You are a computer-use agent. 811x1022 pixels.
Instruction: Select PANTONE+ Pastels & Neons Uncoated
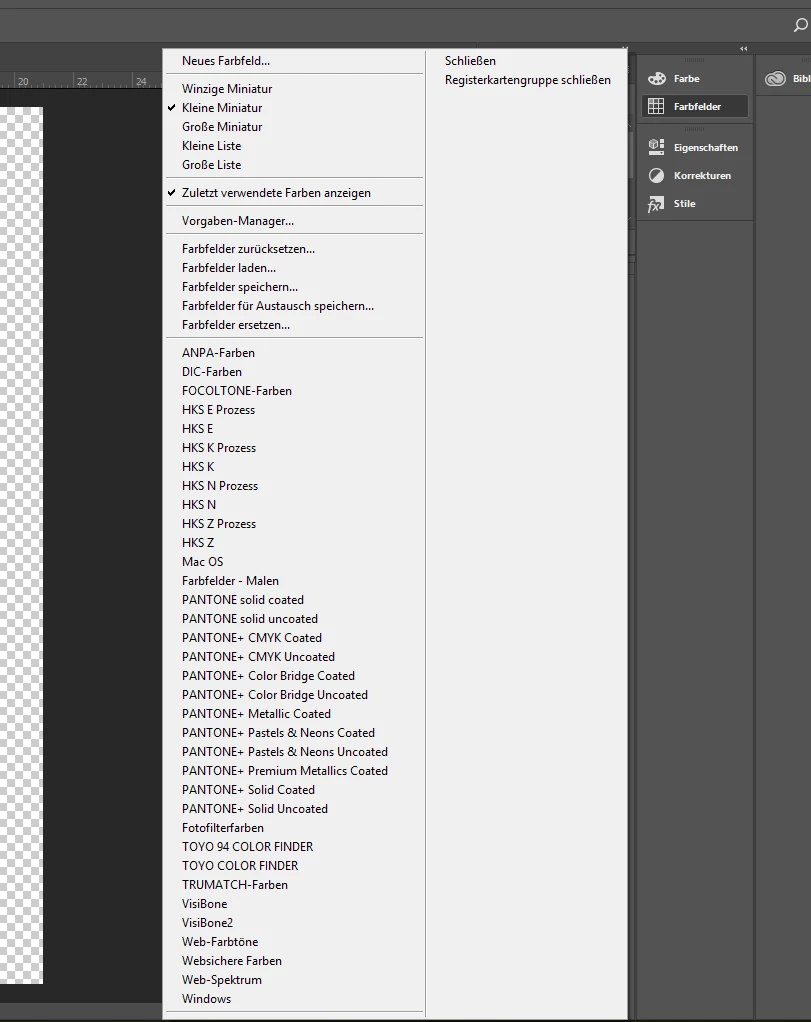[285, 752]
